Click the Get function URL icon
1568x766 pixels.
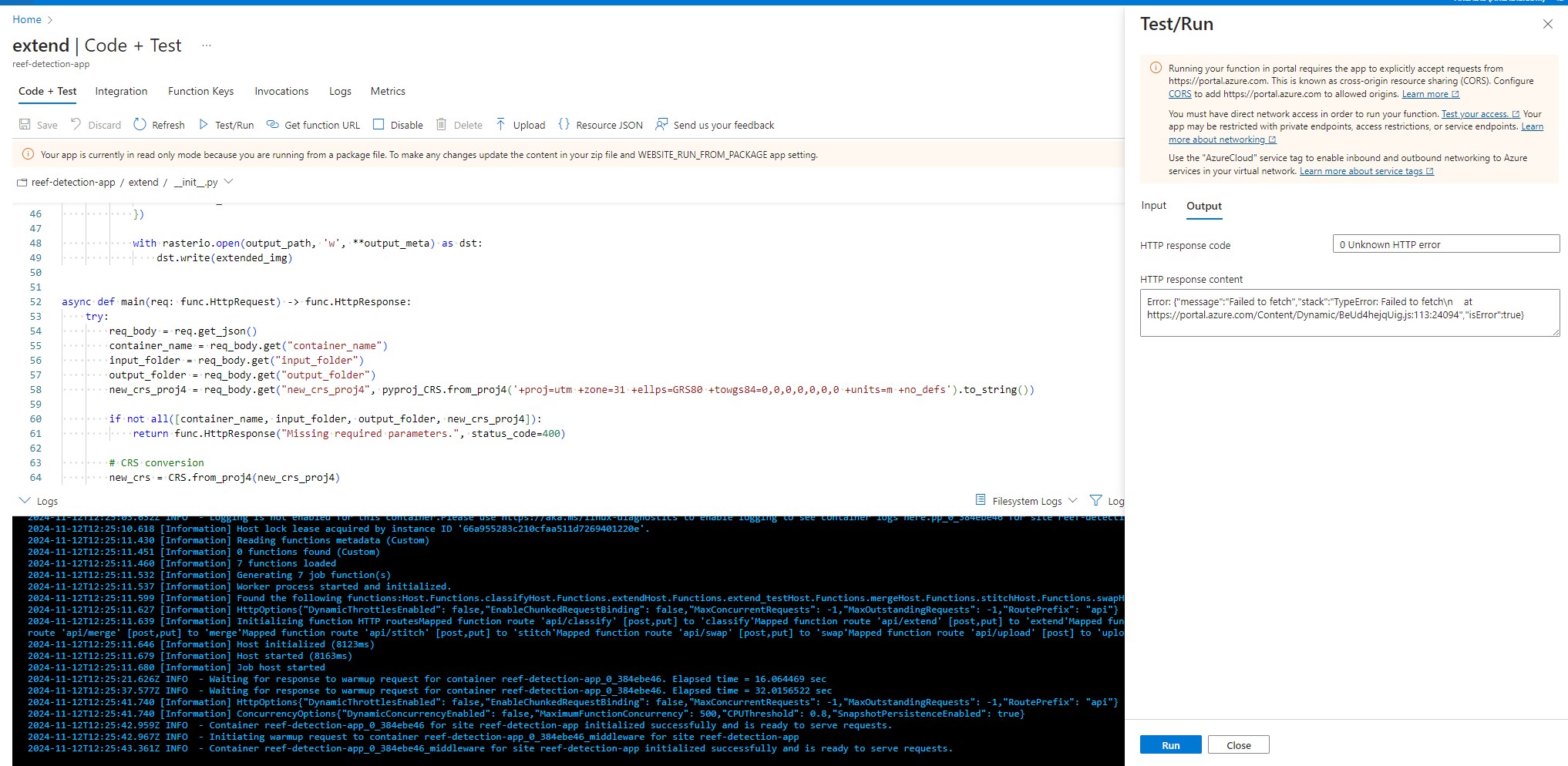pyautogui.click(x=273, y=124)
